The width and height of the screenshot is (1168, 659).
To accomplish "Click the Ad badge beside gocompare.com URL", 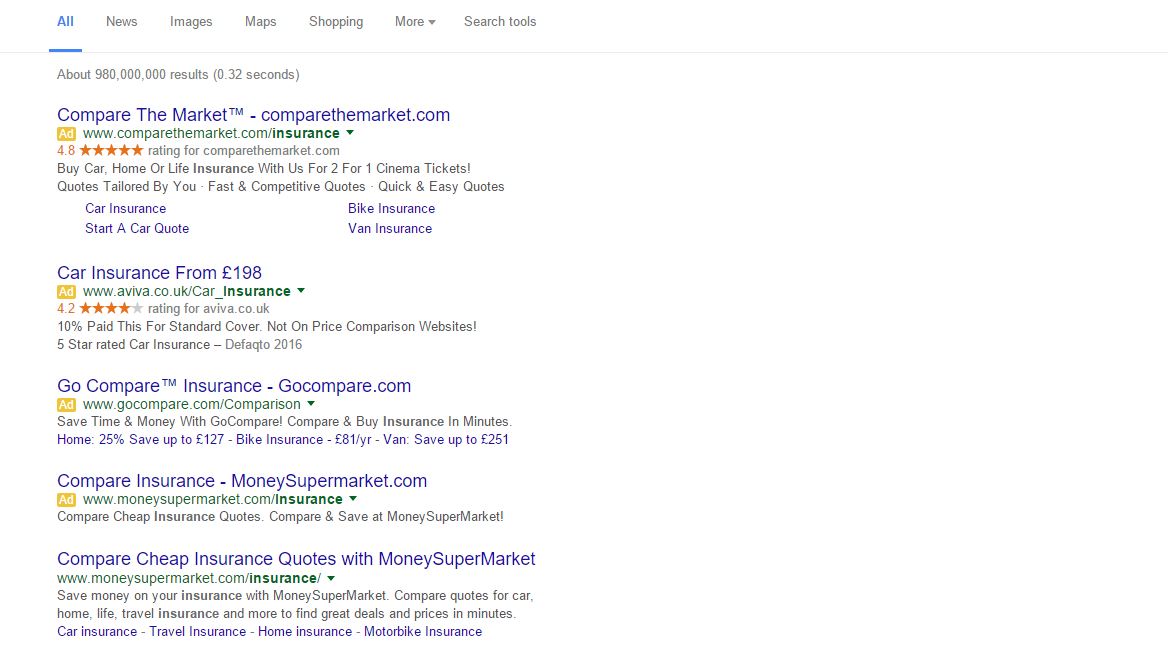I will pyautogui.click(x=66, y=405).
